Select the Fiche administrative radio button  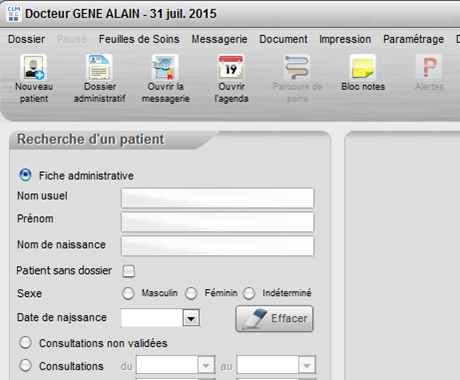click(x=25, y=175)
